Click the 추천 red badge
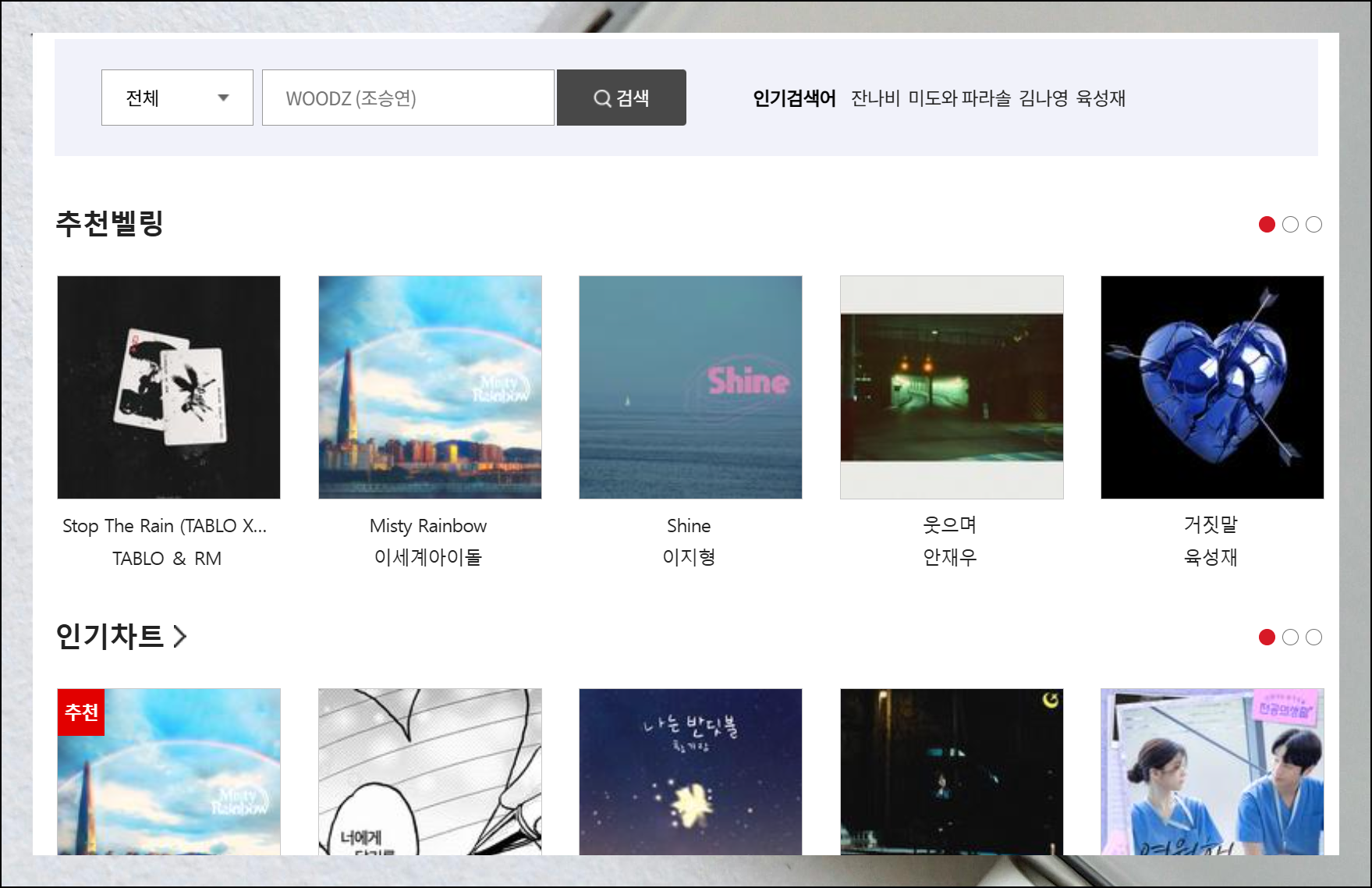The image size is (1372, 888). [81, 712]
